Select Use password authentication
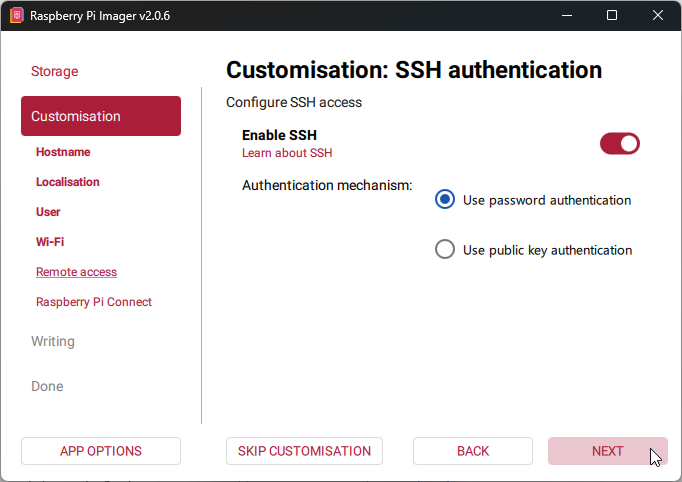The height and width of the screenshot is (482, 682). 445,200
